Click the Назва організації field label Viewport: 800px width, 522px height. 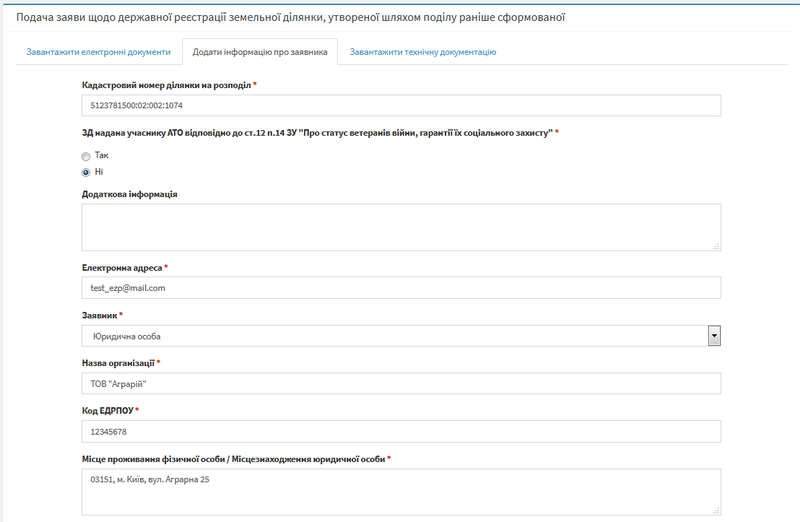(117, 363)
